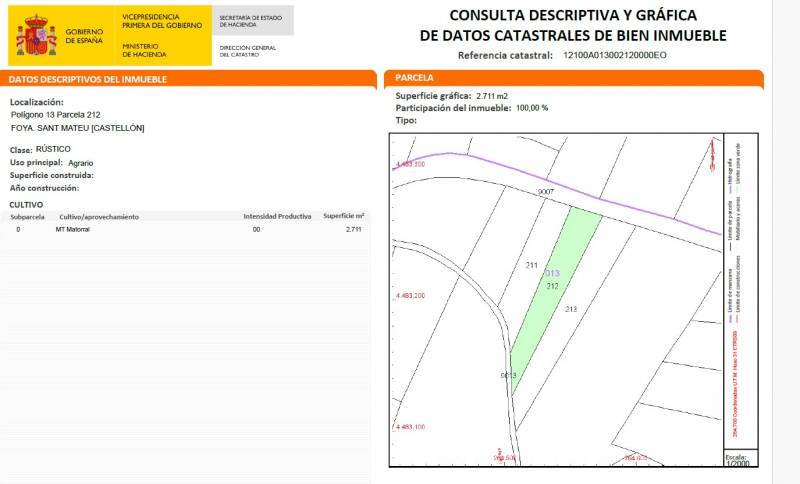Viewport: 800px width, 484px height.
Task: Click parcel number 211 on the map
Action: (532, 265)
